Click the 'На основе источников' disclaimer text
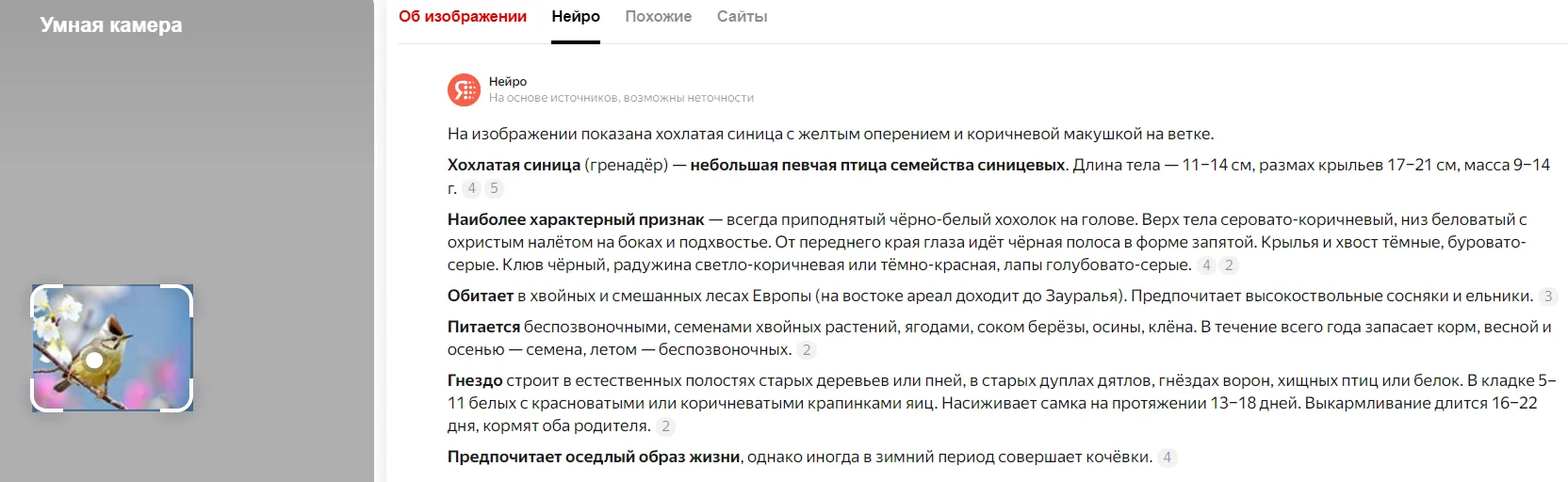Image resolution: width=1568 pixels, height=482 pixels. point(621,98)
